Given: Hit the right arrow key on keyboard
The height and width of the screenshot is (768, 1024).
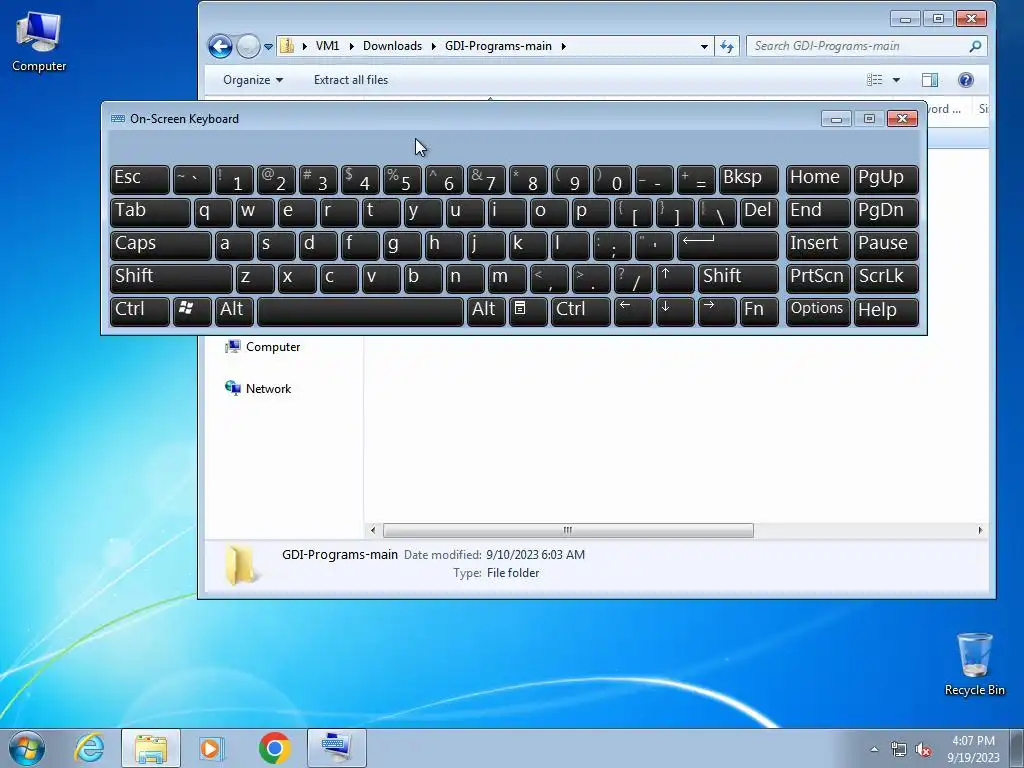Looking at the screenshot, I should point(716,311).
